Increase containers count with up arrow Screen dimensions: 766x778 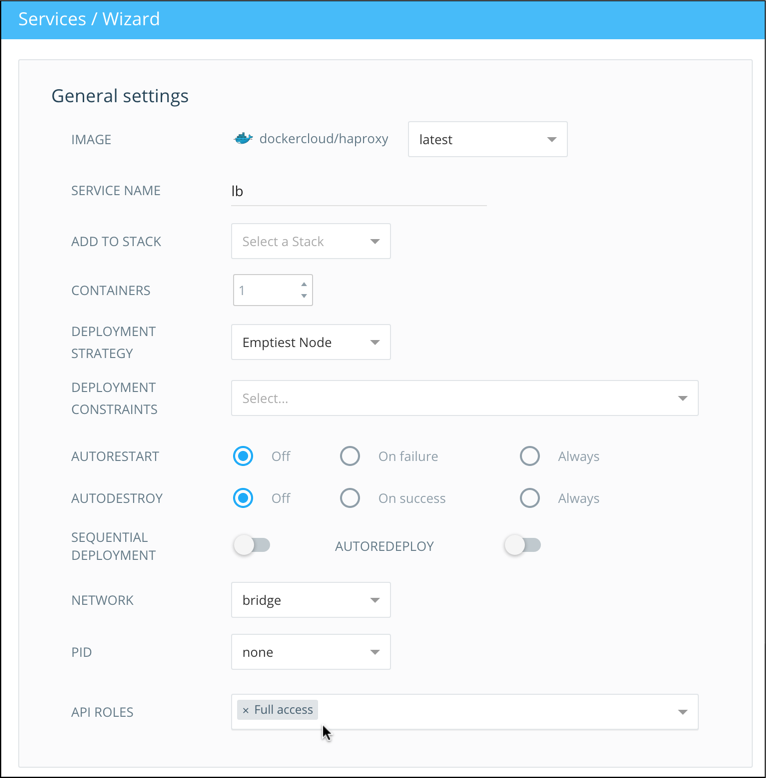pyautogui.click(x=304, y=284)
